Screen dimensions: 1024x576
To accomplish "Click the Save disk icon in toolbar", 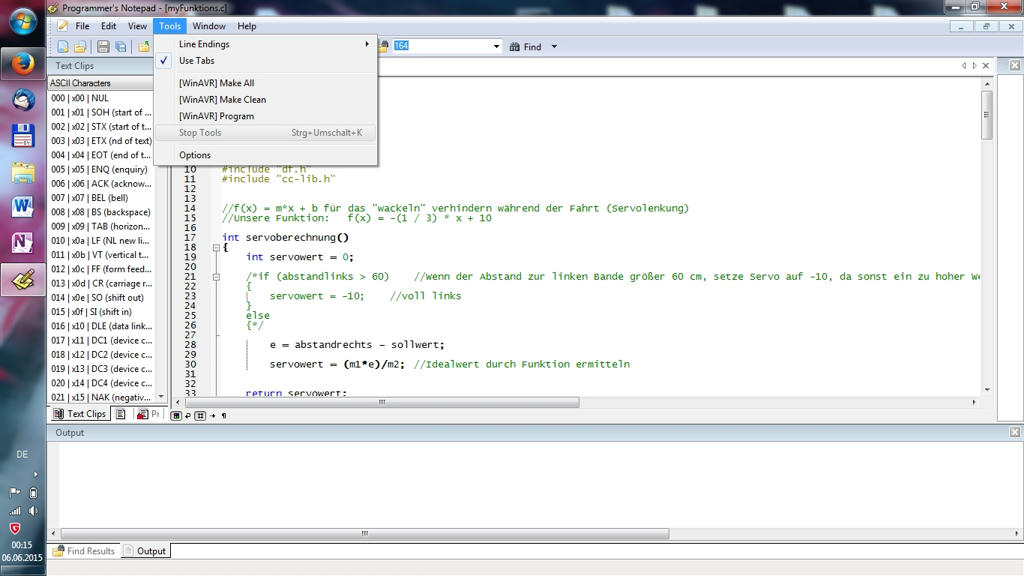I will click(103, 46).
